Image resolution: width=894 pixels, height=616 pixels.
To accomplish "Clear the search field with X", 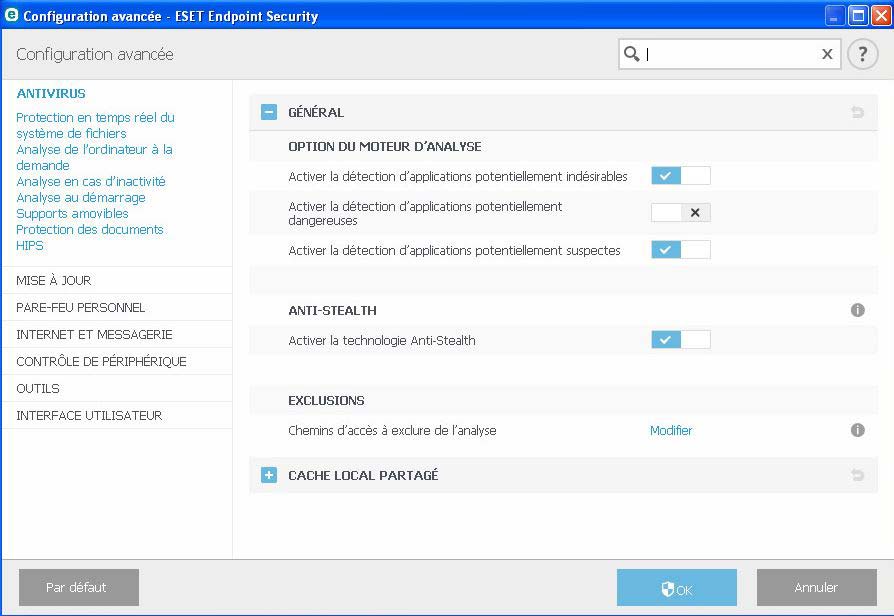I will (x=827, y=54).
